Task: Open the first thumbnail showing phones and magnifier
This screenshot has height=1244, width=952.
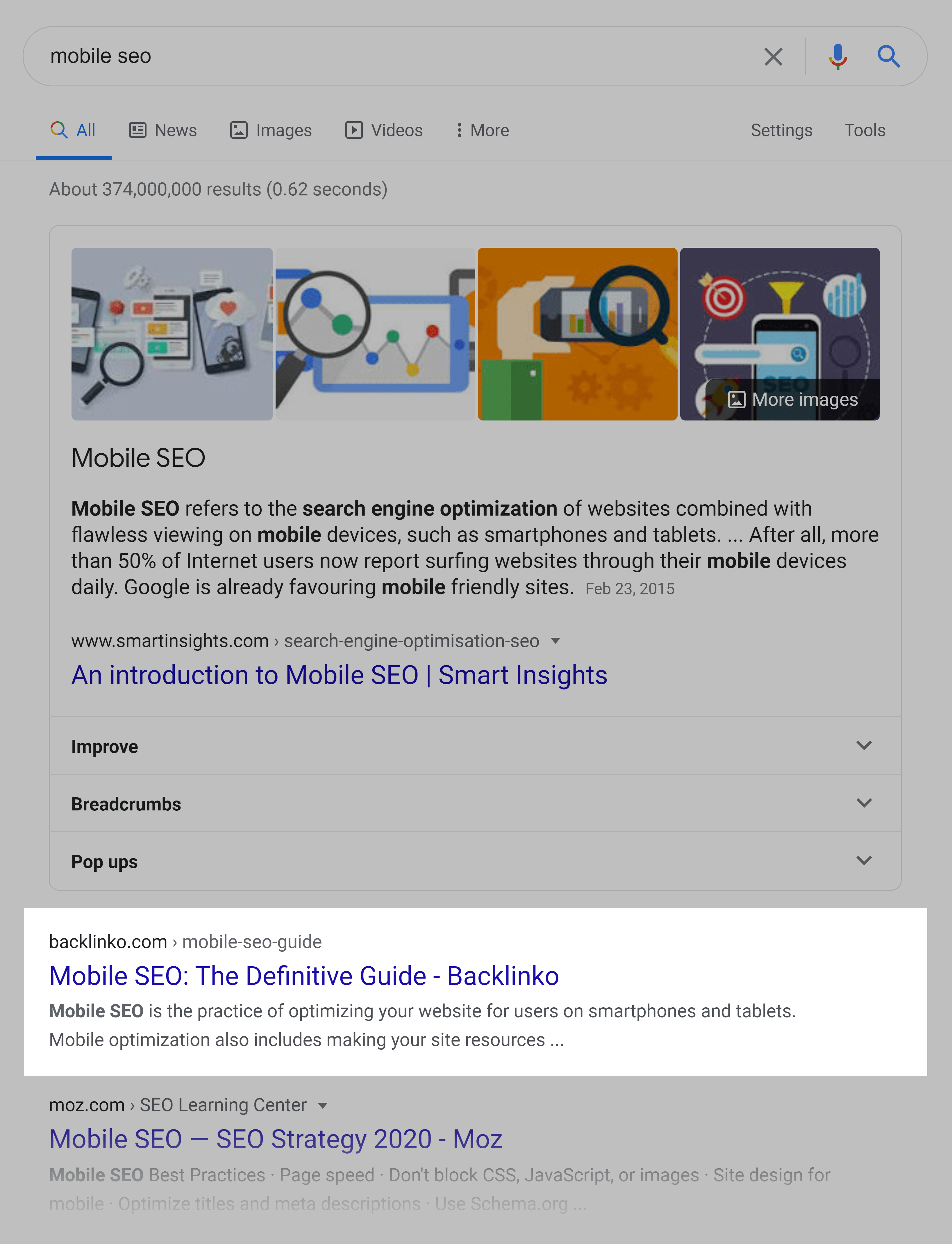Action: (x=172, y=334)
